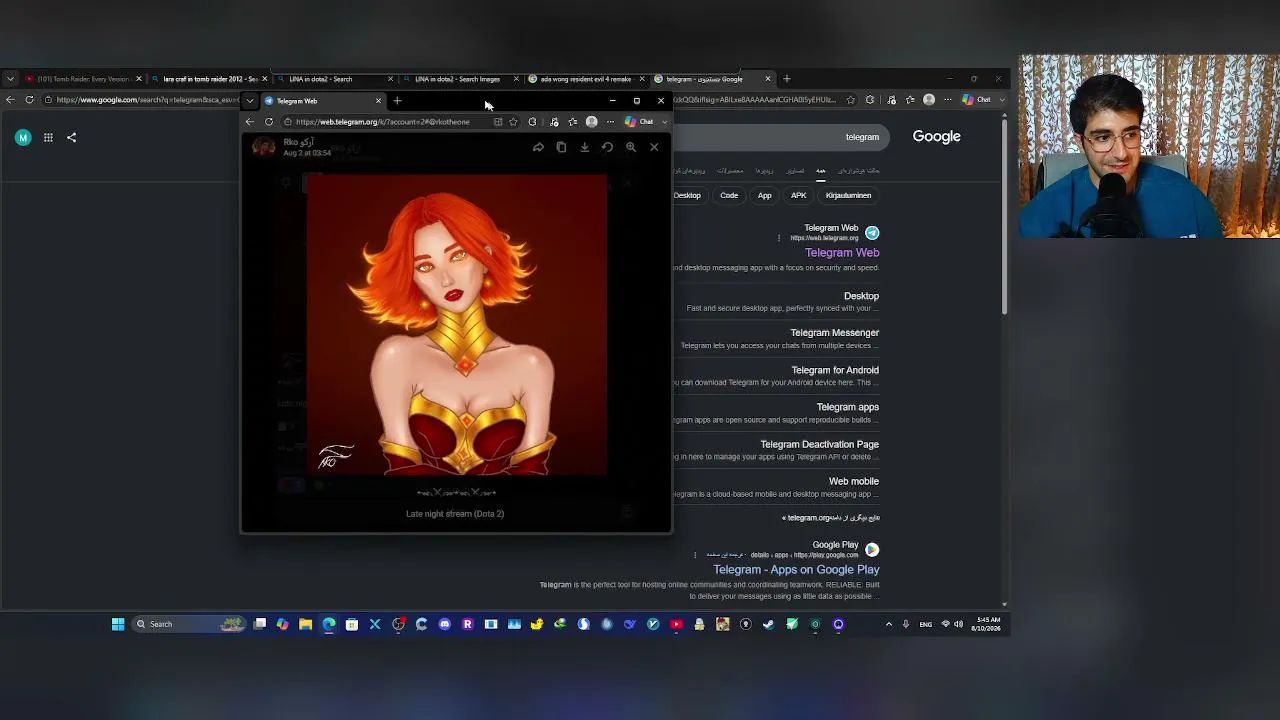
Task: Open Rko sender avatar in viewer
Action: [x=264, y=147]
